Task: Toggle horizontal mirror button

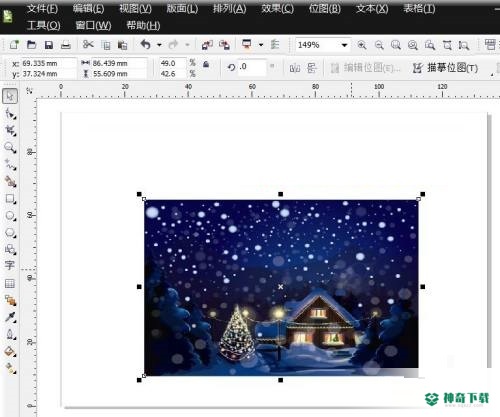Action: (295, 68)
